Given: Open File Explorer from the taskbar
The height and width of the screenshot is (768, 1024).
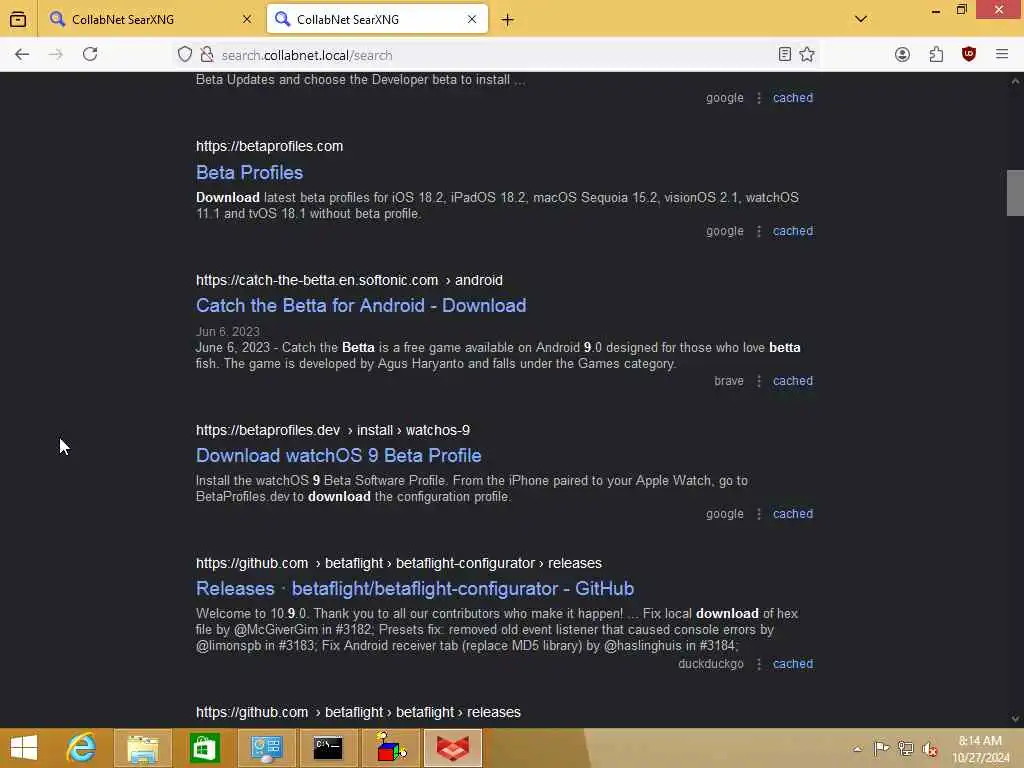Looking at the screenshot, I should point(143,748).
